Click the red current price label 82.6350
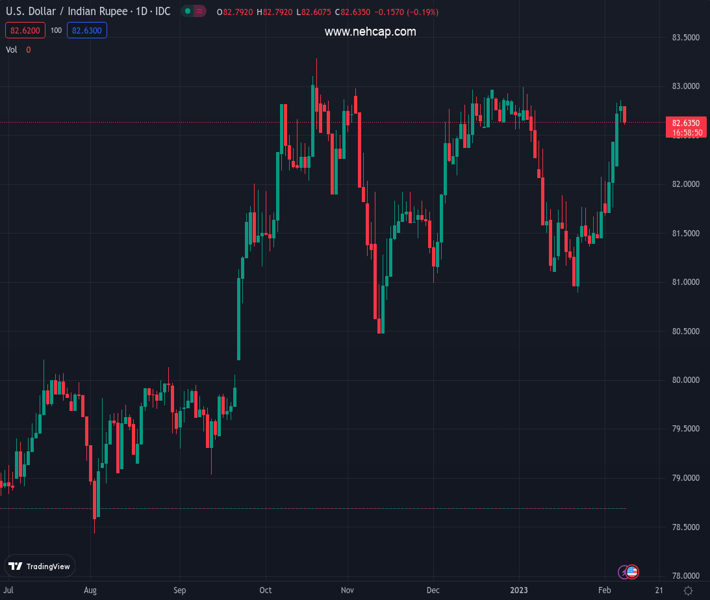This screenshot has width=710, height=600. [x=686, y=122]
